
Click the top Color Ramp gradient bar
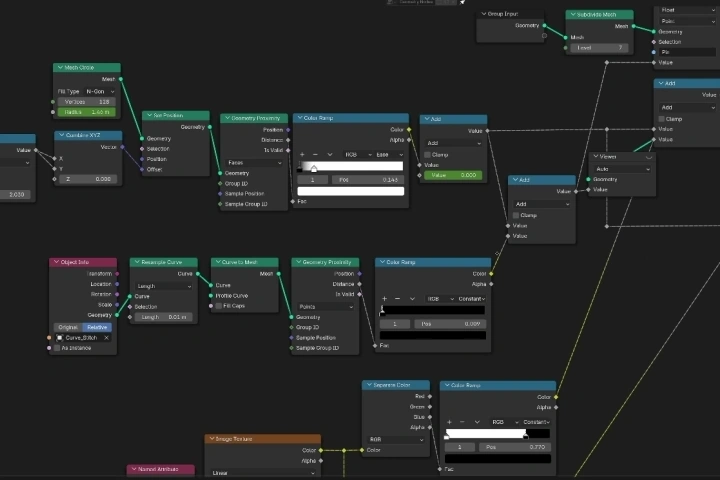click(x=351, y=166)
